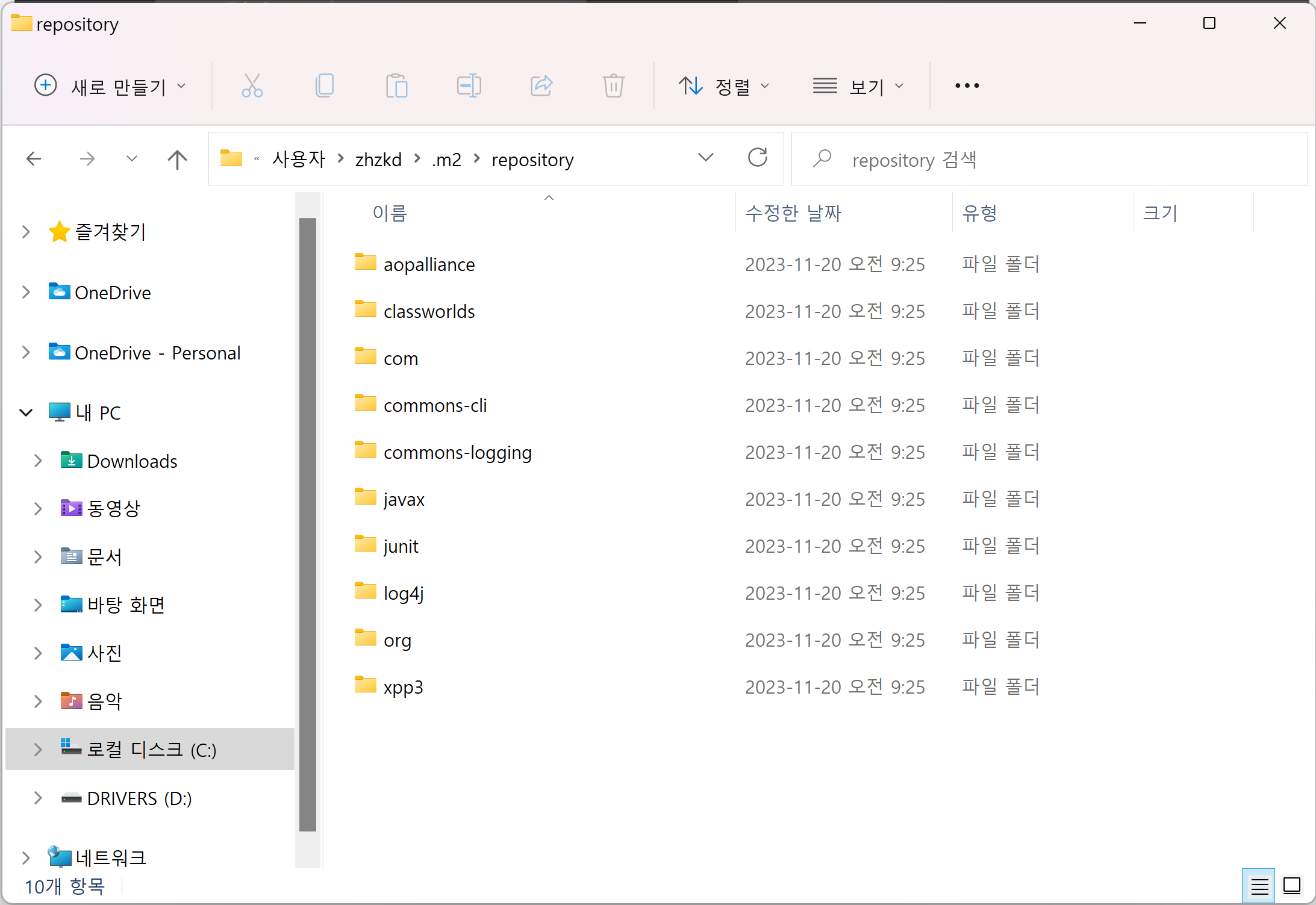This screenshot has height=905, width=1316.
Task: Open the 정렬 sort menu
Action: click(x=725, y=86)
